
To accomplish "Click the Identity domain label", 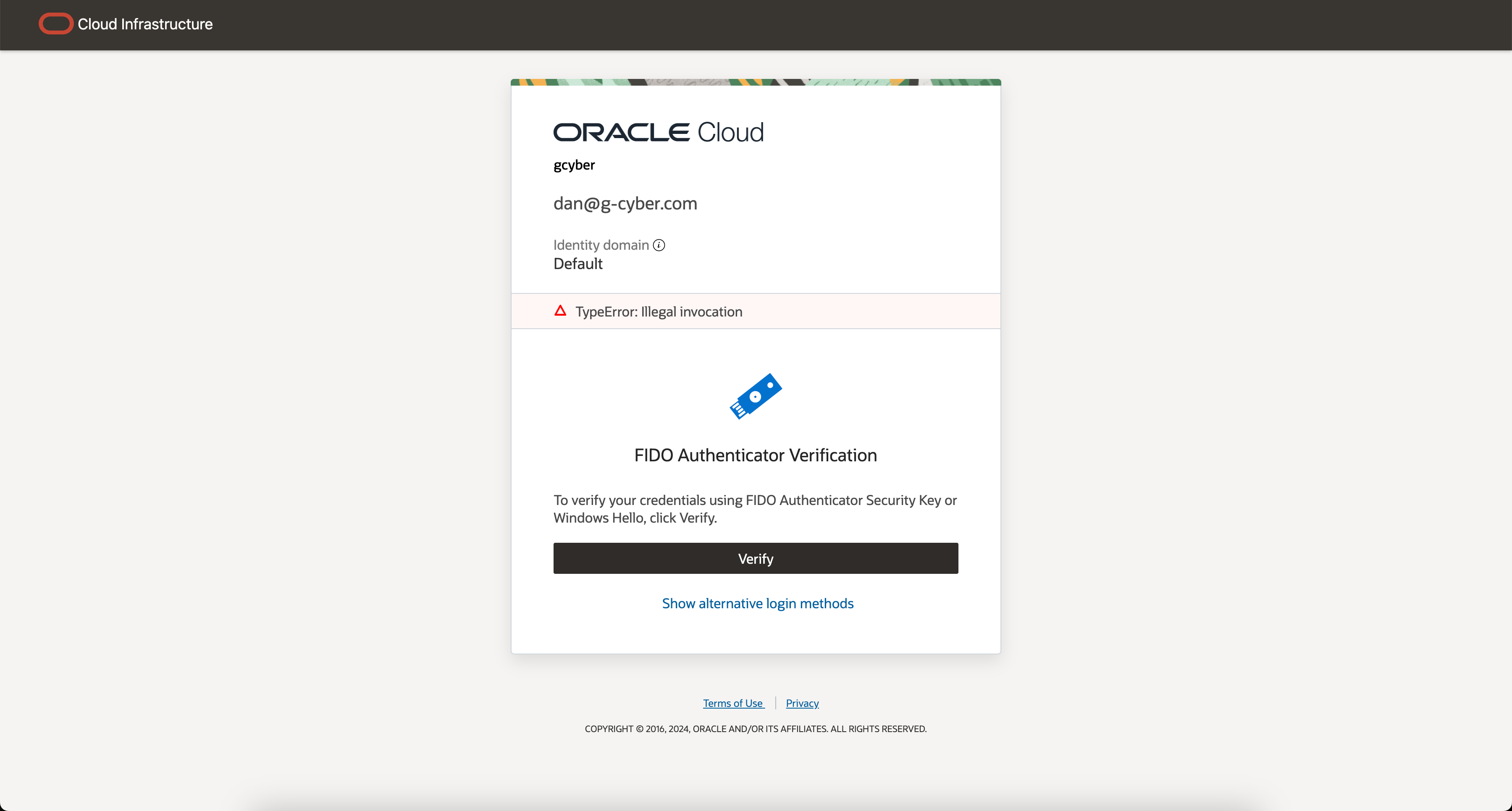I will click(601, 245).
